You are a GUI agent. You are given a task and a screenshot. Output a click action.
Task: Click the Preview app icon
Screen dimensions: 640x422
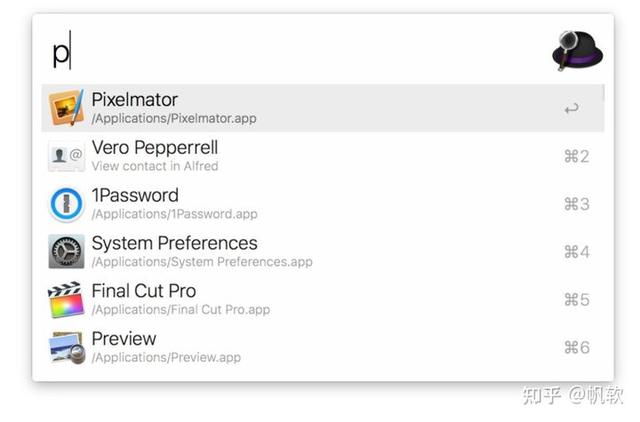[67, 347]
